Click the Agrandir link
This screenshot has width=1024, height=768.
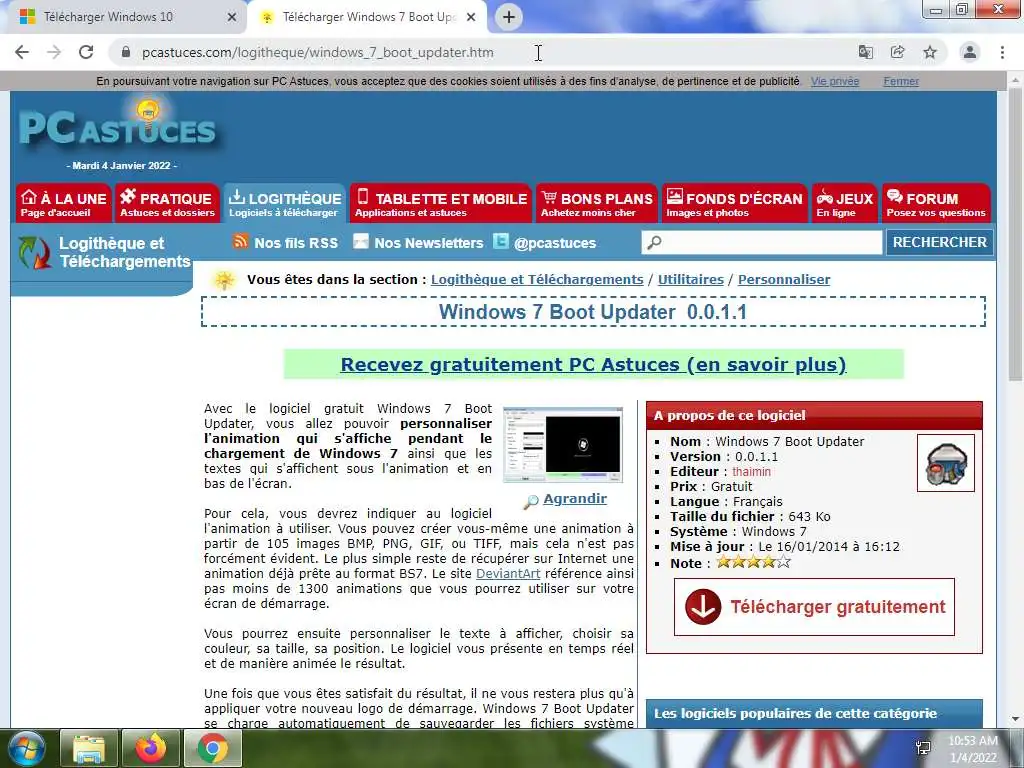tap(575, 499)
